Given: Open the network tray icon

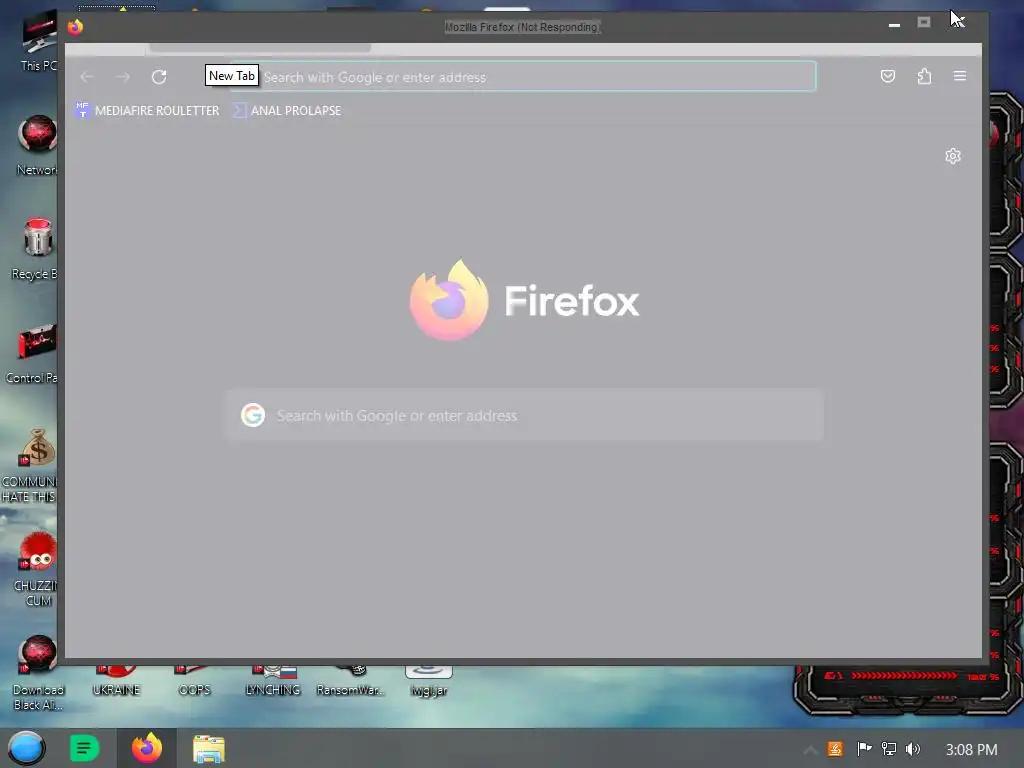Looking at the screenshot, I should point(889,749).
